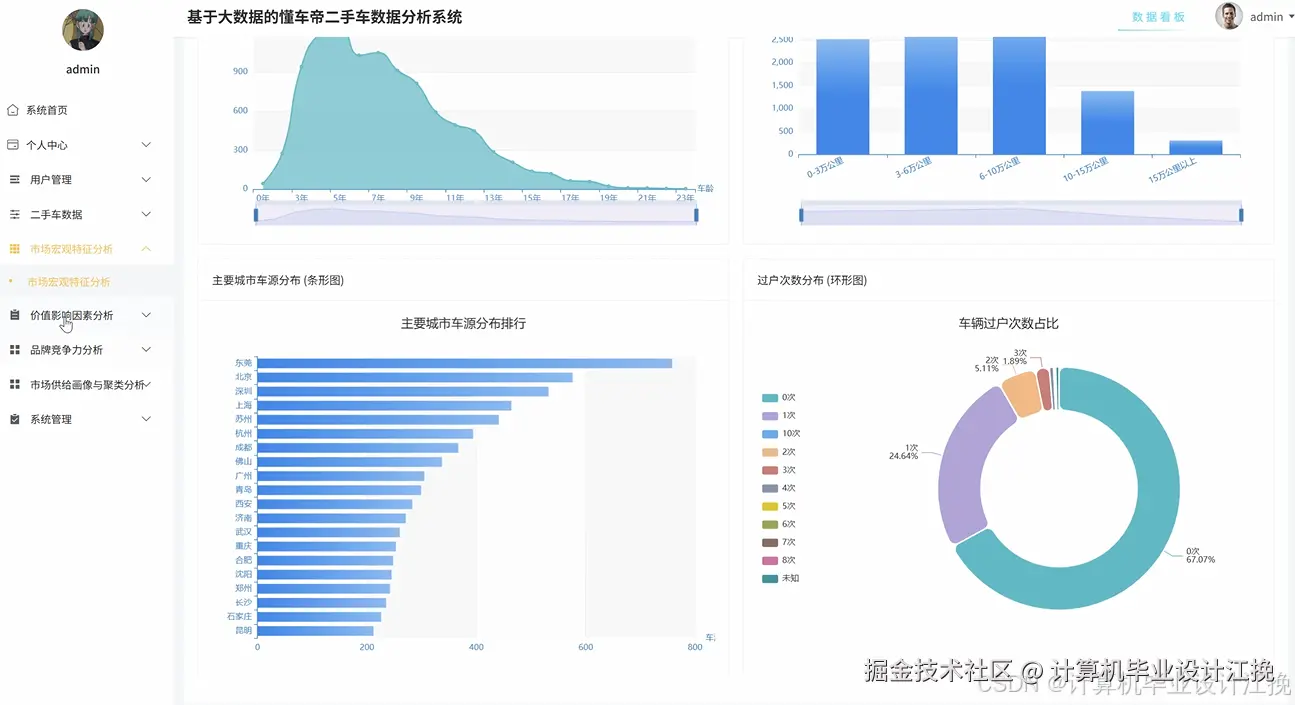Click the 价值影响因素分析 document icon

point(14,315)
